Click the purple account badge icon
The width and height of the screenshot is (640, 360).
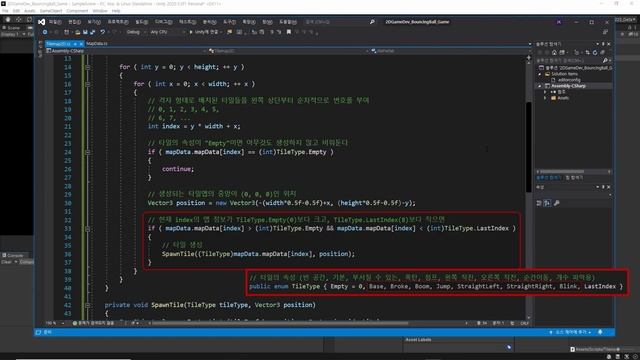(x=559, y=22)
